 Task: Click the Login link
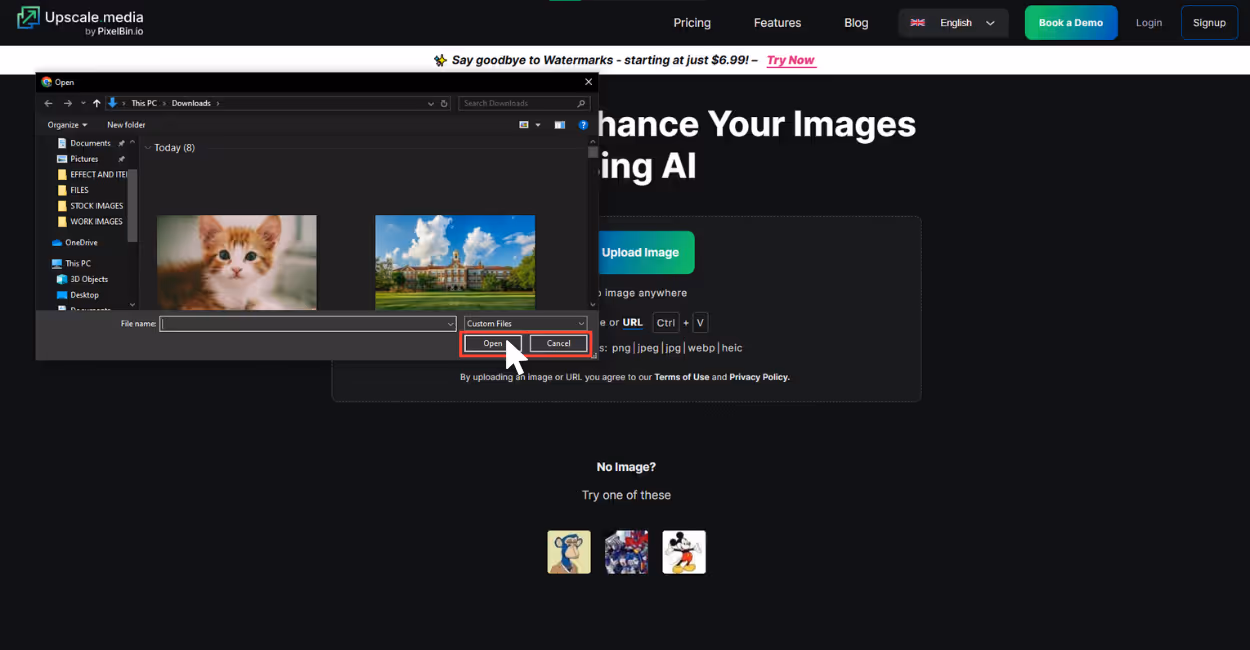(1149, 22)
